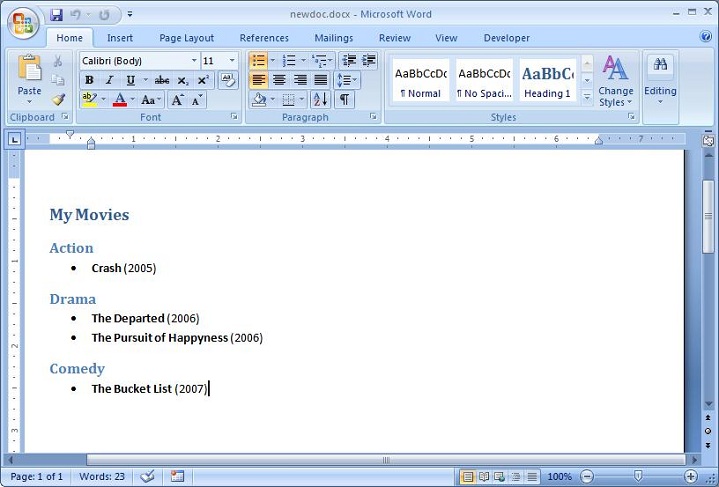This screenshot has height=487, width=719.
Task: Decrease the paragraph indent
Action: (349, 61)
